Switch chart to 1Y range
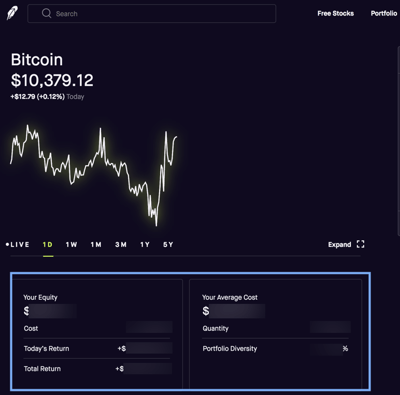The height and width of the screenshot is (395, 400). [x=145, y=244]
